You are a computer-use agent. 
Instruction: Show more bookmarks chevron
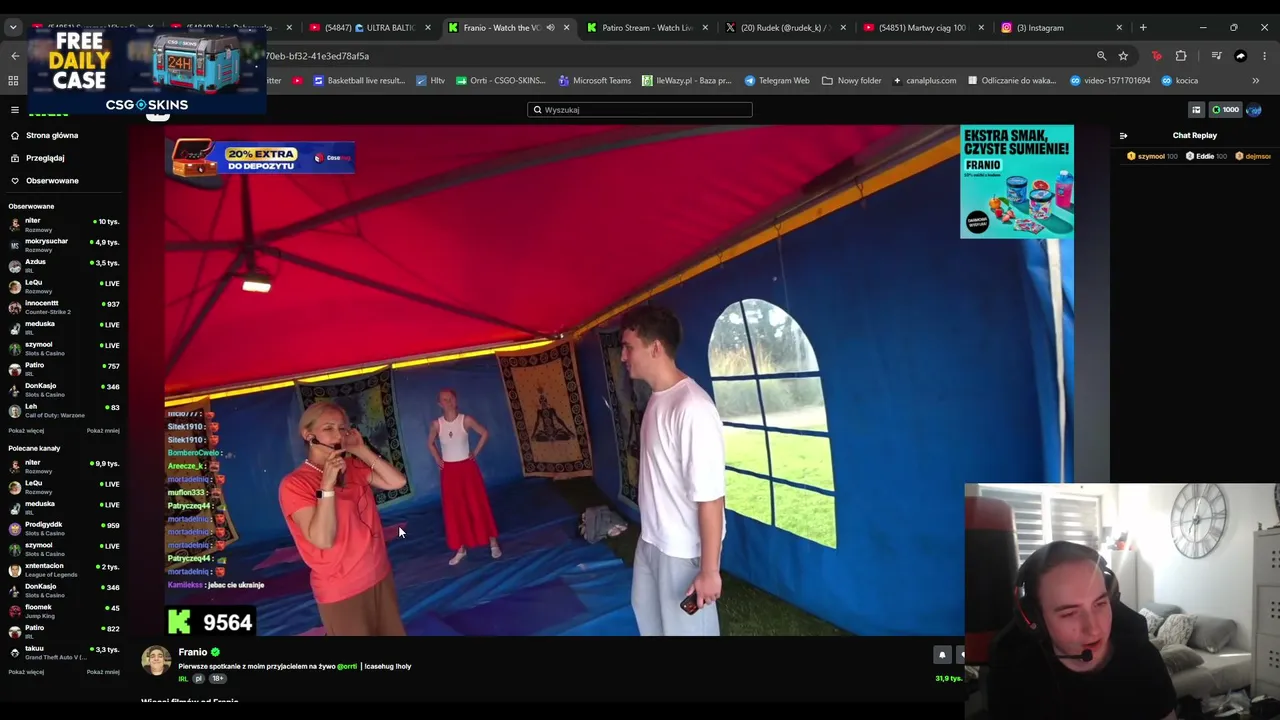click(x=1255, y=81)
